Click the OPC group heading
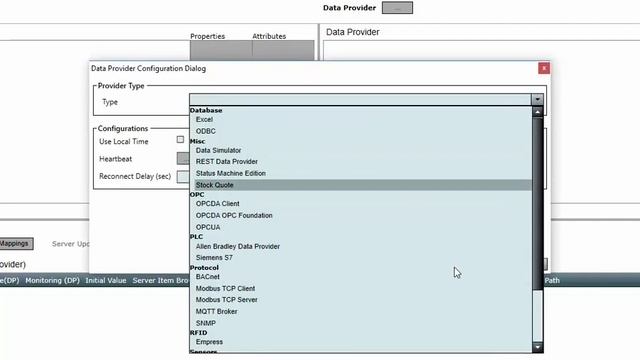This screenshot has width=640, height=360. 197,195
